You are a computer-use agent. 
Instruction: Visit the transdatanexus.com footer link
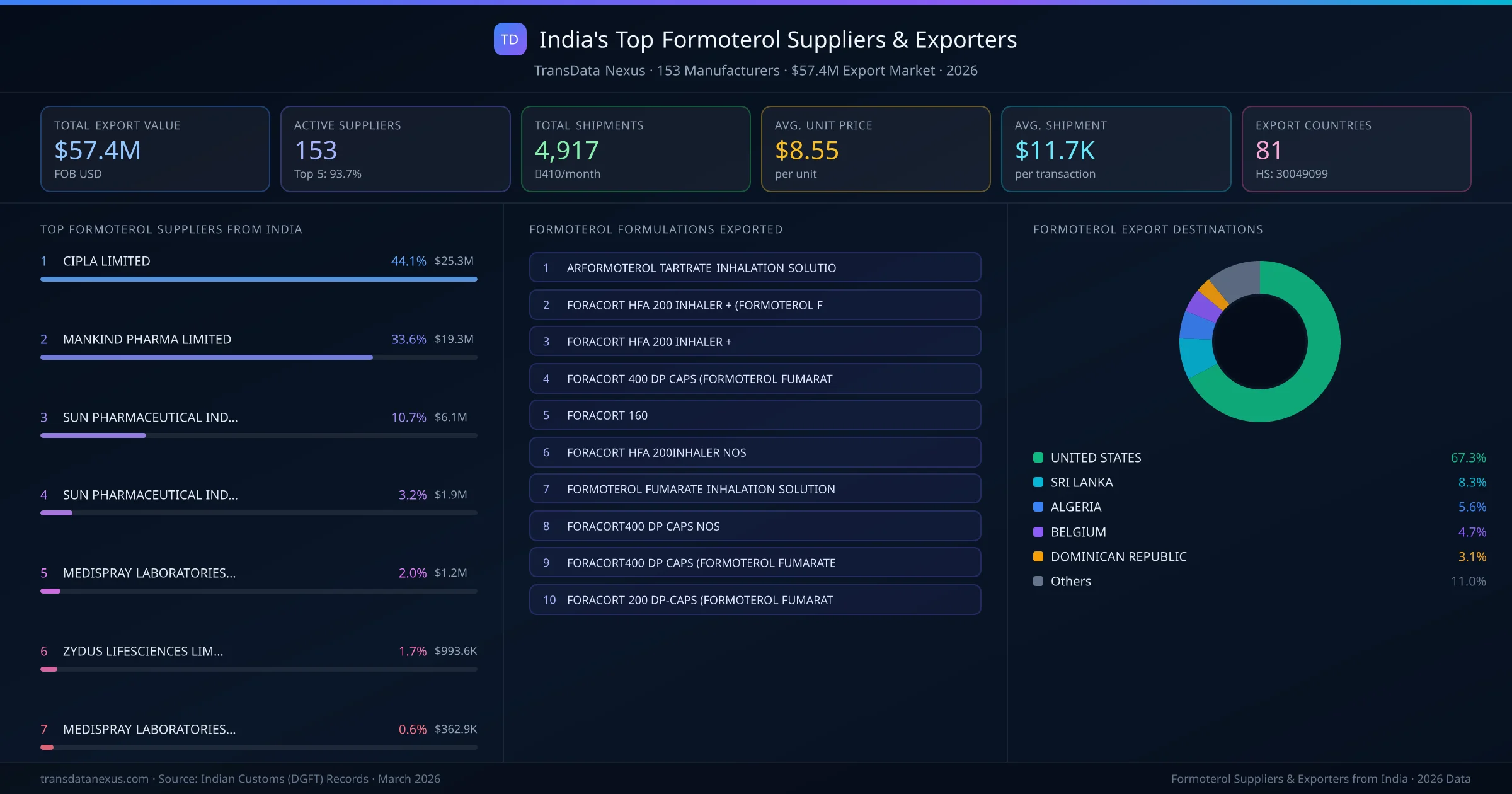point(94,779)
